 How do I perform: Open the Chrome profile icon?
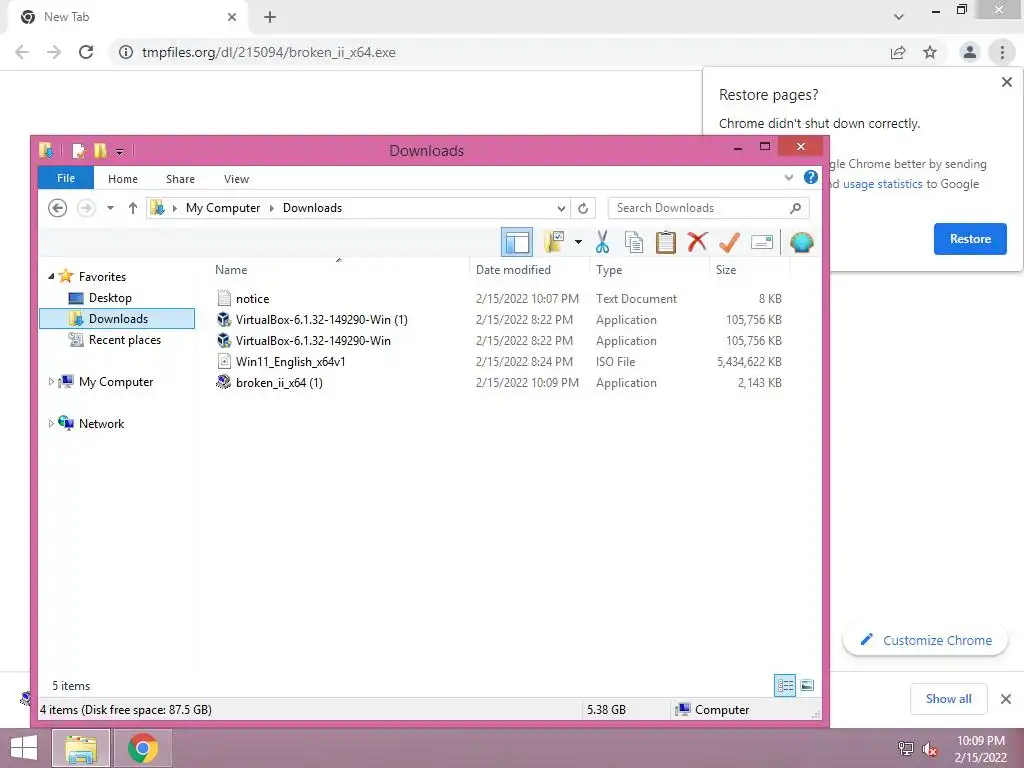[x=970, y=52]
